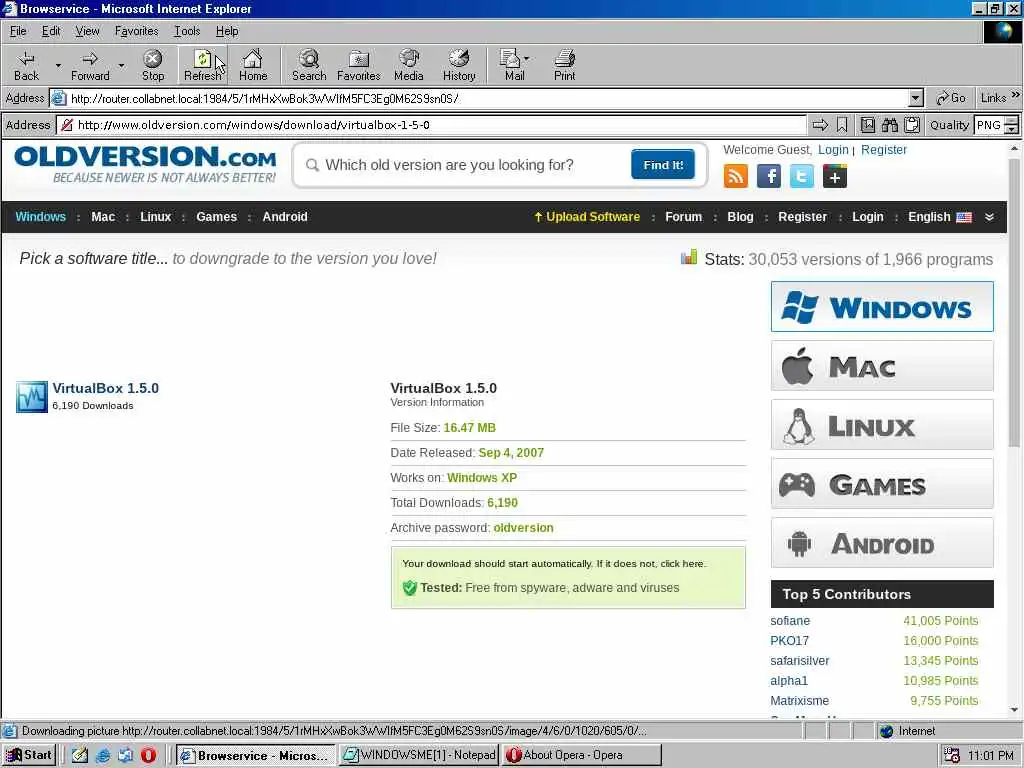The image size is (1024, 768).
Task: Click the Browservice clipboard icon
Action: tap(912, 125)
